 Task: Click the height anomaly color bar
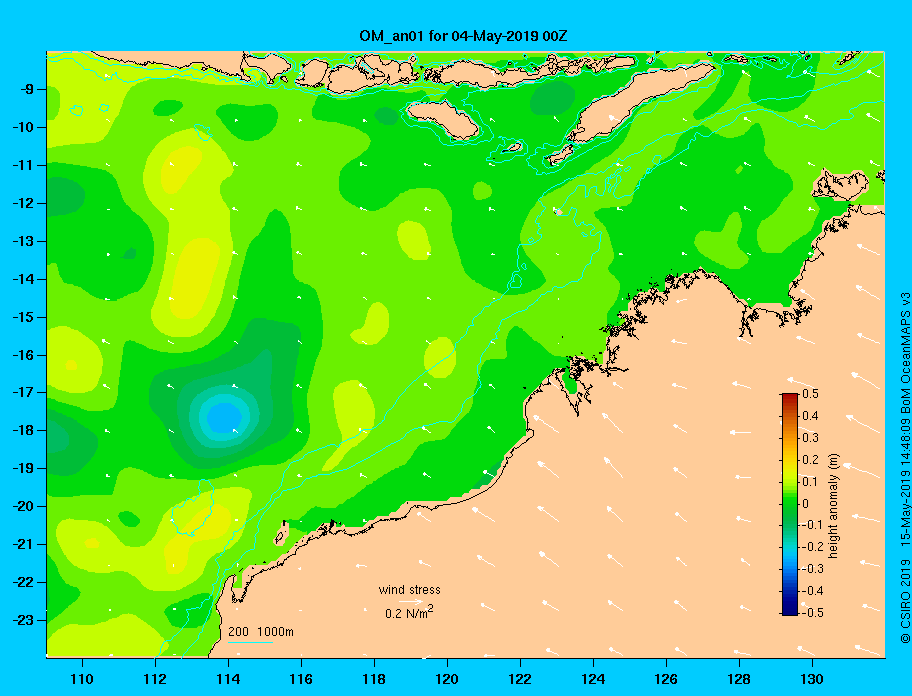click(x=790, y=504)
